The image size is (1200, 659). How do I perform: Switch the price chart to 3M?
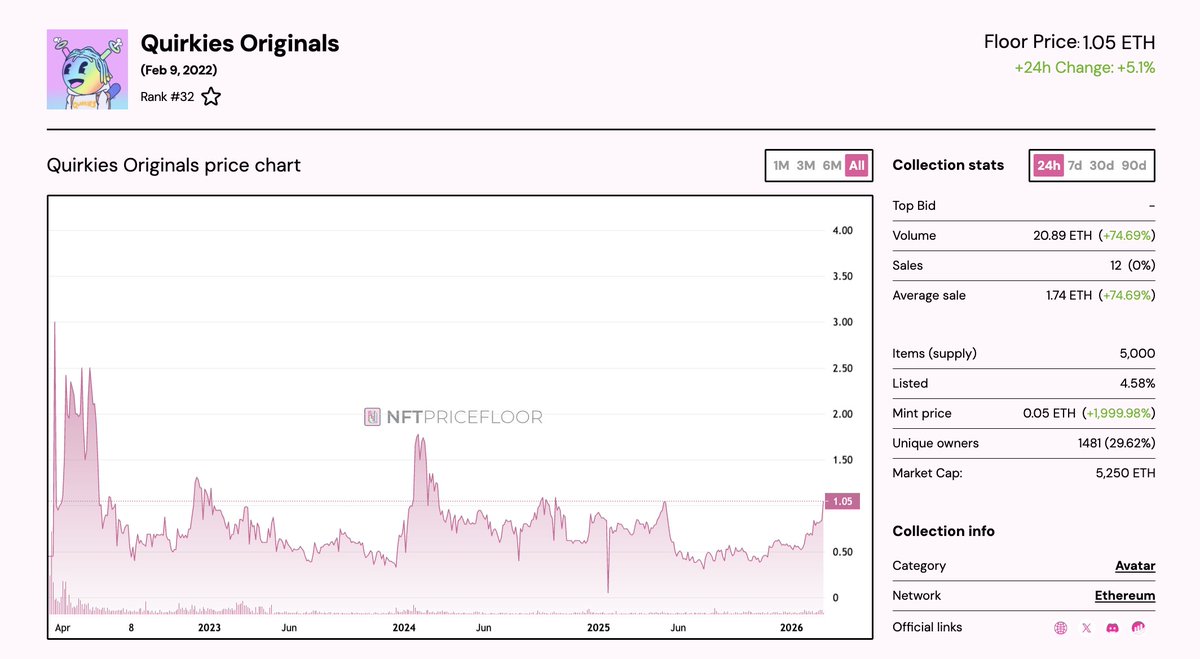point(806,166)
